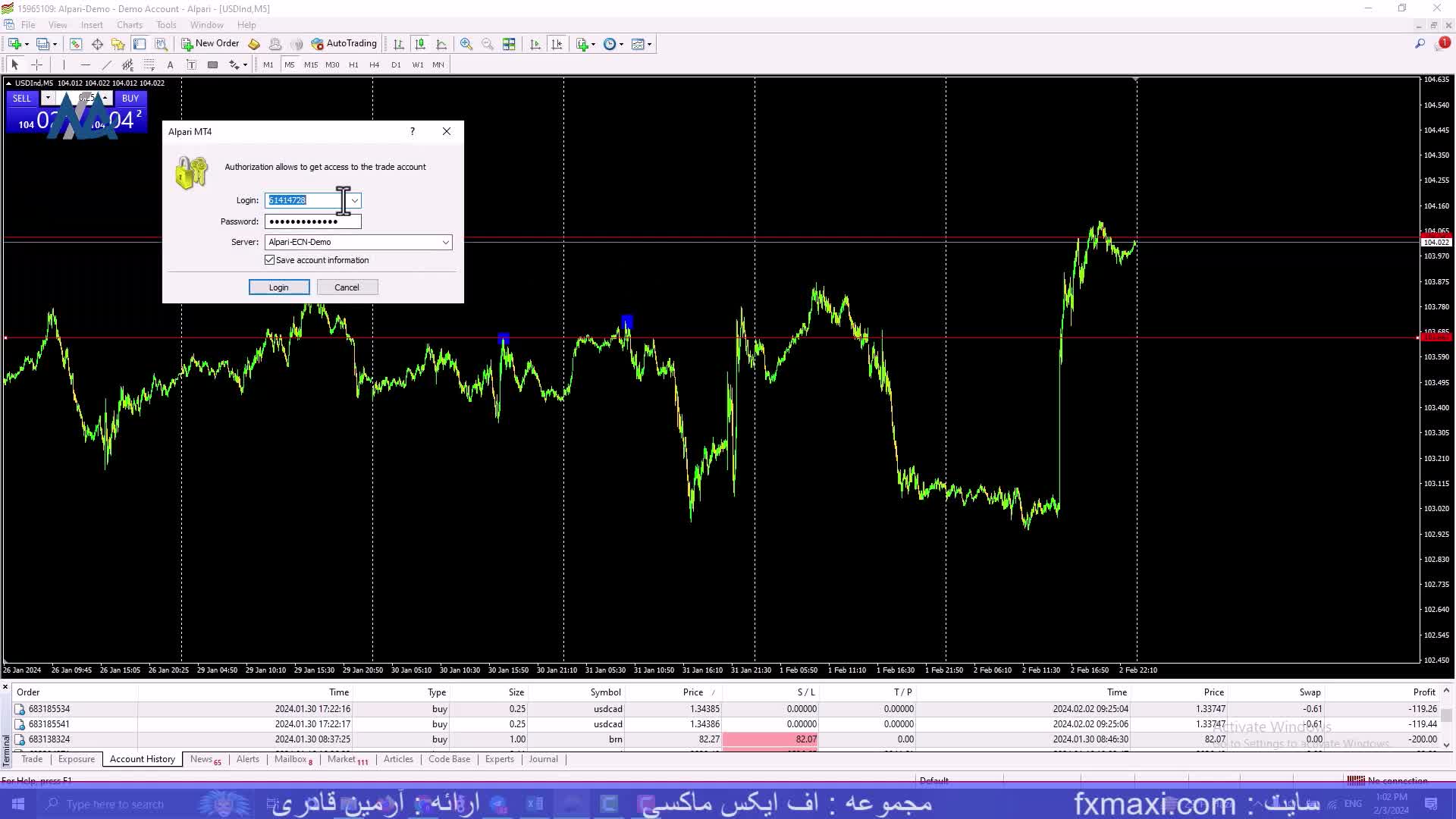Open the Server dropdown list
Screen dimensions: 1456x819
point(445,242)
